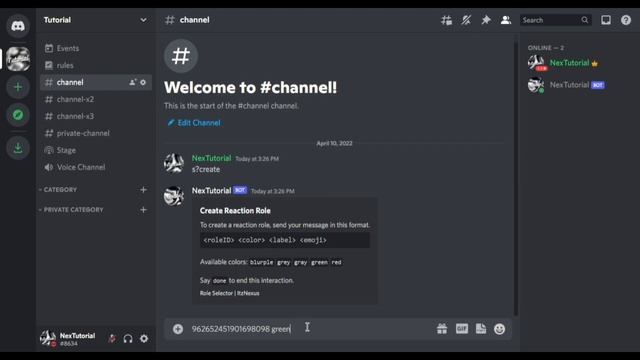Open the sticker picker

(481, 329)
